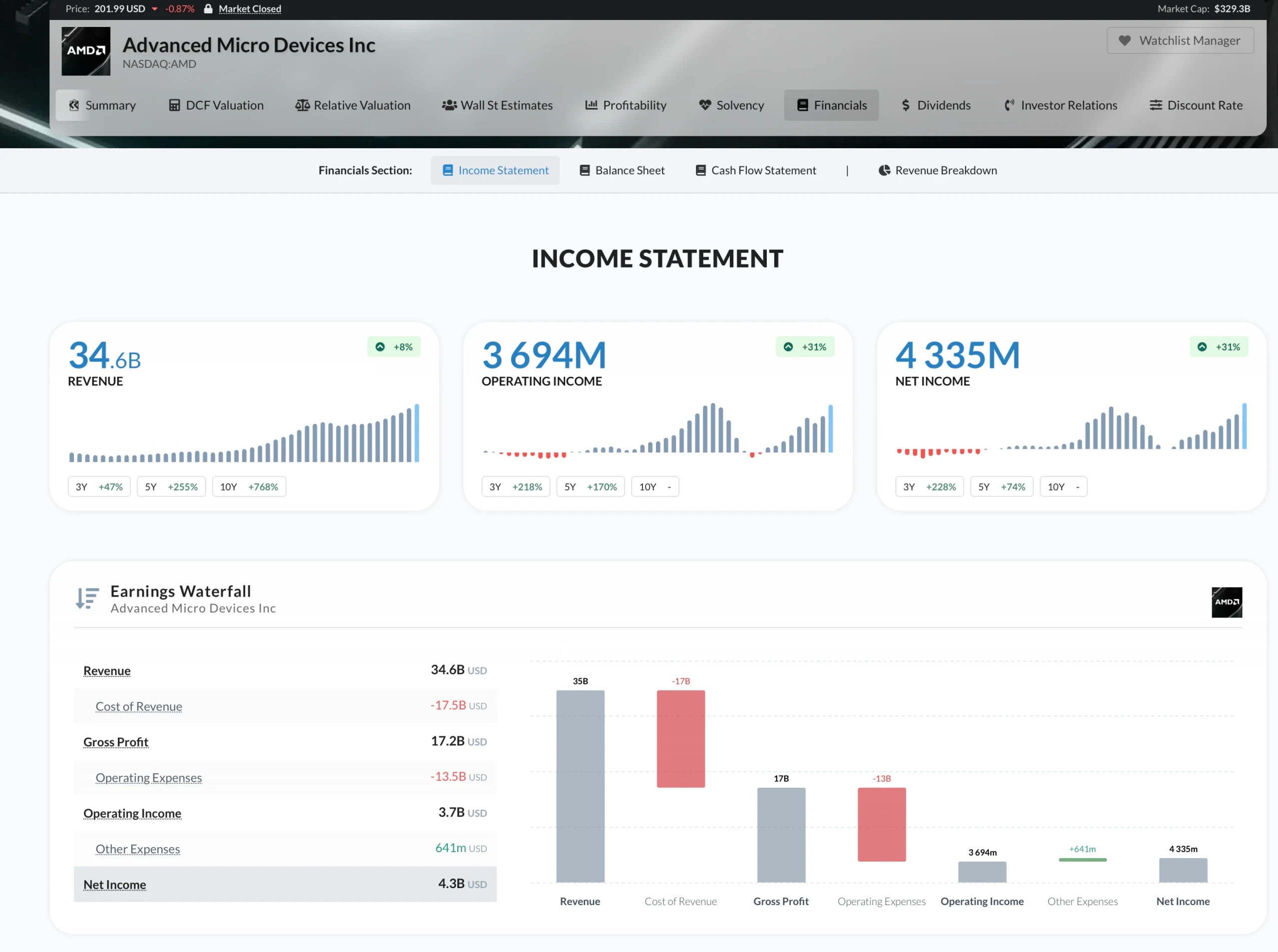
Task: Click the Discount Rate sliders icon
Action: click(x=1155, y=105)
